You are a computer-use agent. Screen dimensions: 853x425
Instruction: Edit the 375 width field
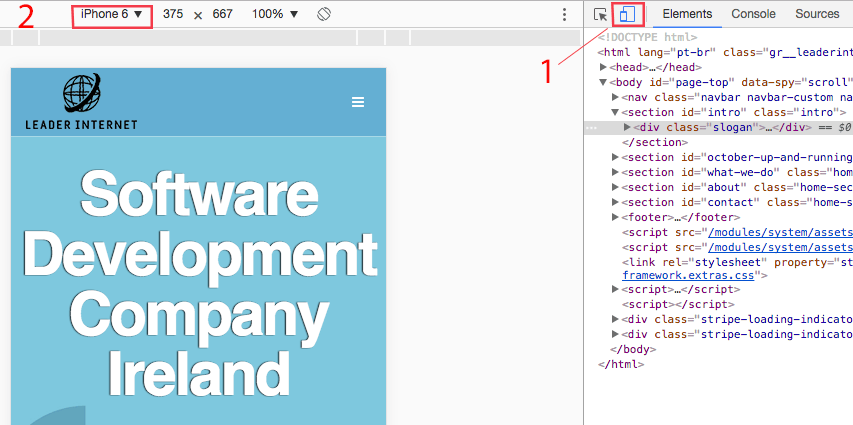[173, 14]
